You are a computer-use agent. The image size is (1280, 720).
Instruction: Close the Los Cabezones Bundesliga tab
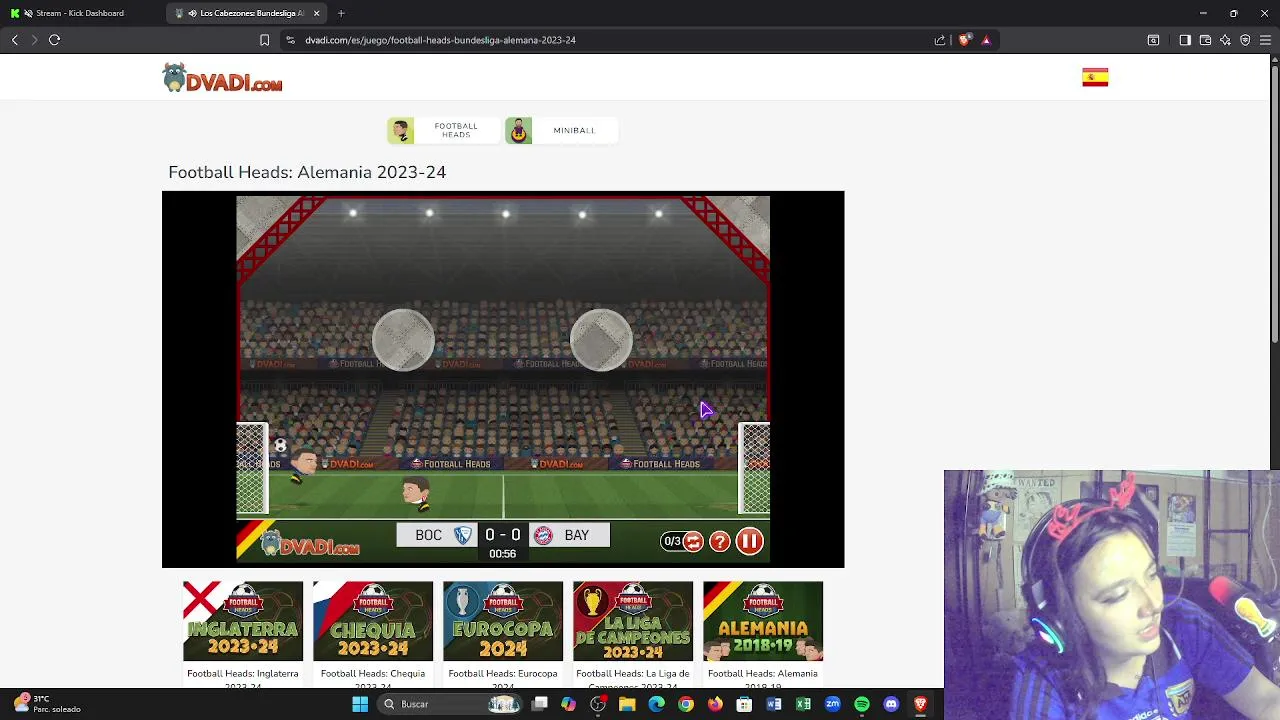click(x=317, y=13)
